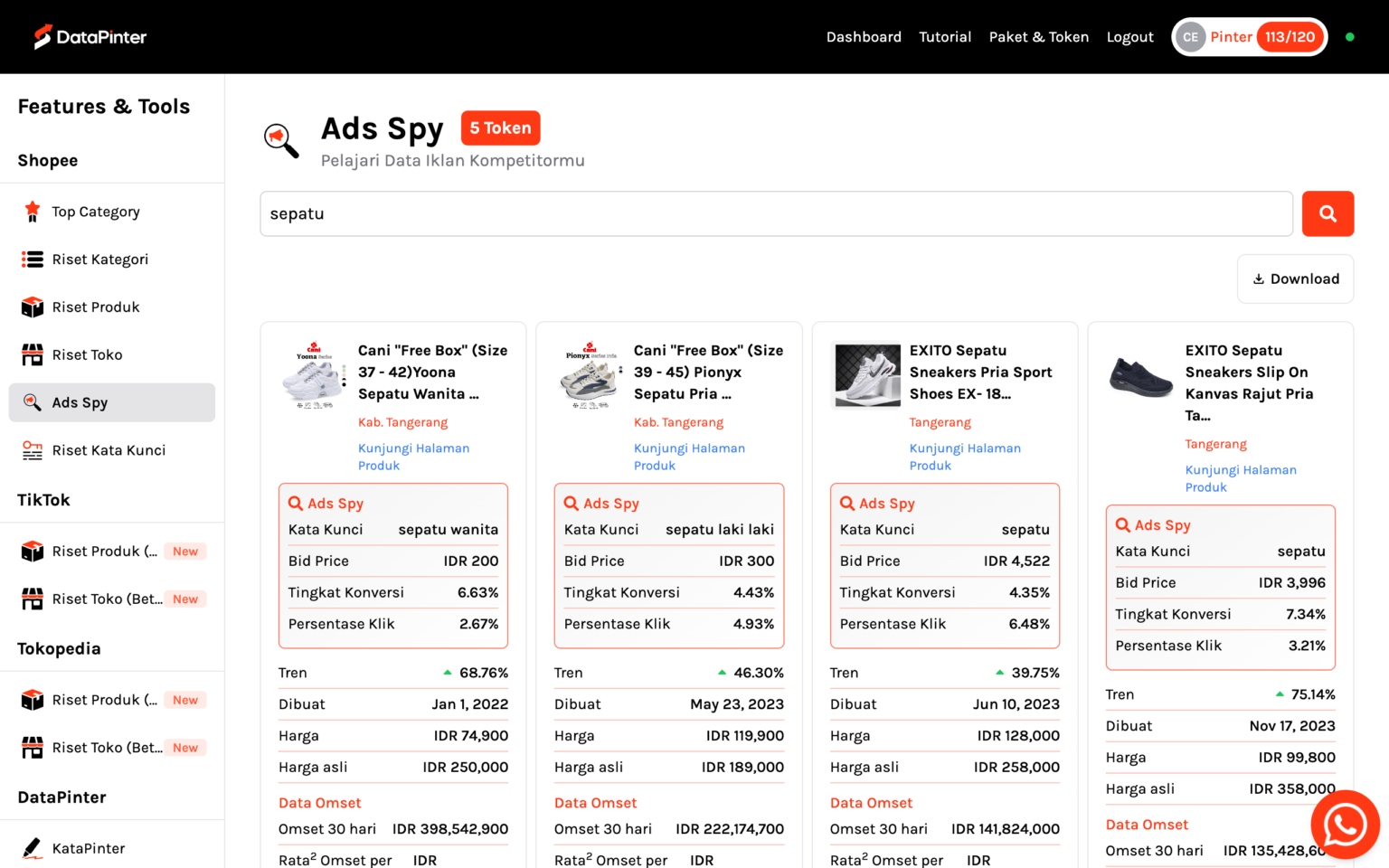Viewport: 1389px width, 868px height.
Task: Open the Riset Kategori tool
Action: tap(100, 259)
